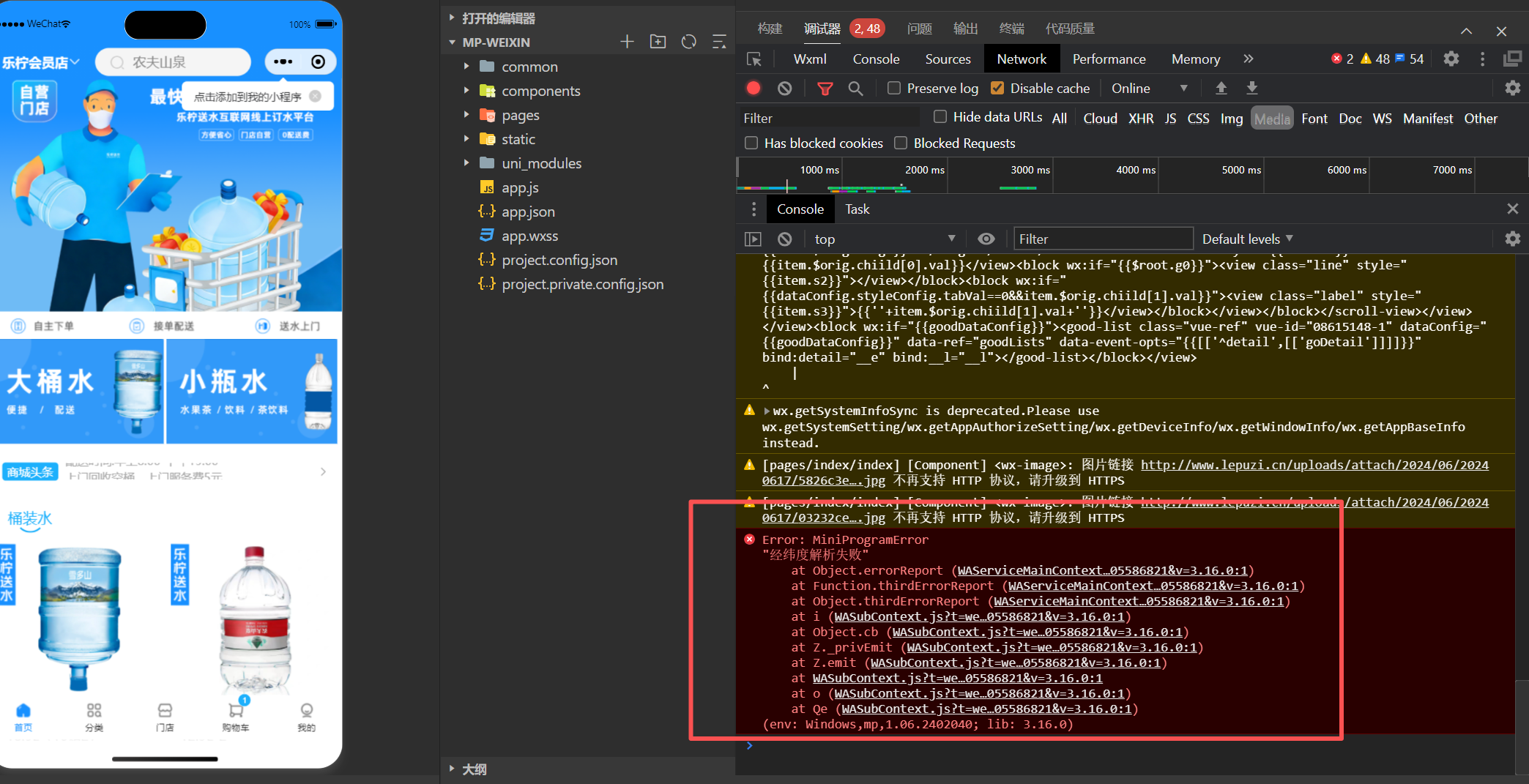Open the Task drawer tab
Viewport: 1529px width, 784px height.
[857, 209]
